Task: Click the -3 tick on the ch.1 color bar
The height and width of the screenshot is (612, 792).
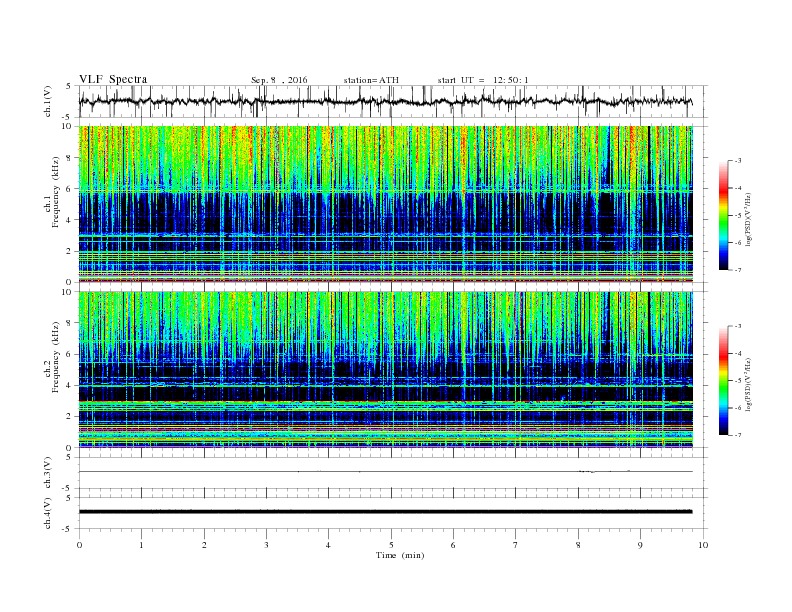Action: click(x=737, y=161)
